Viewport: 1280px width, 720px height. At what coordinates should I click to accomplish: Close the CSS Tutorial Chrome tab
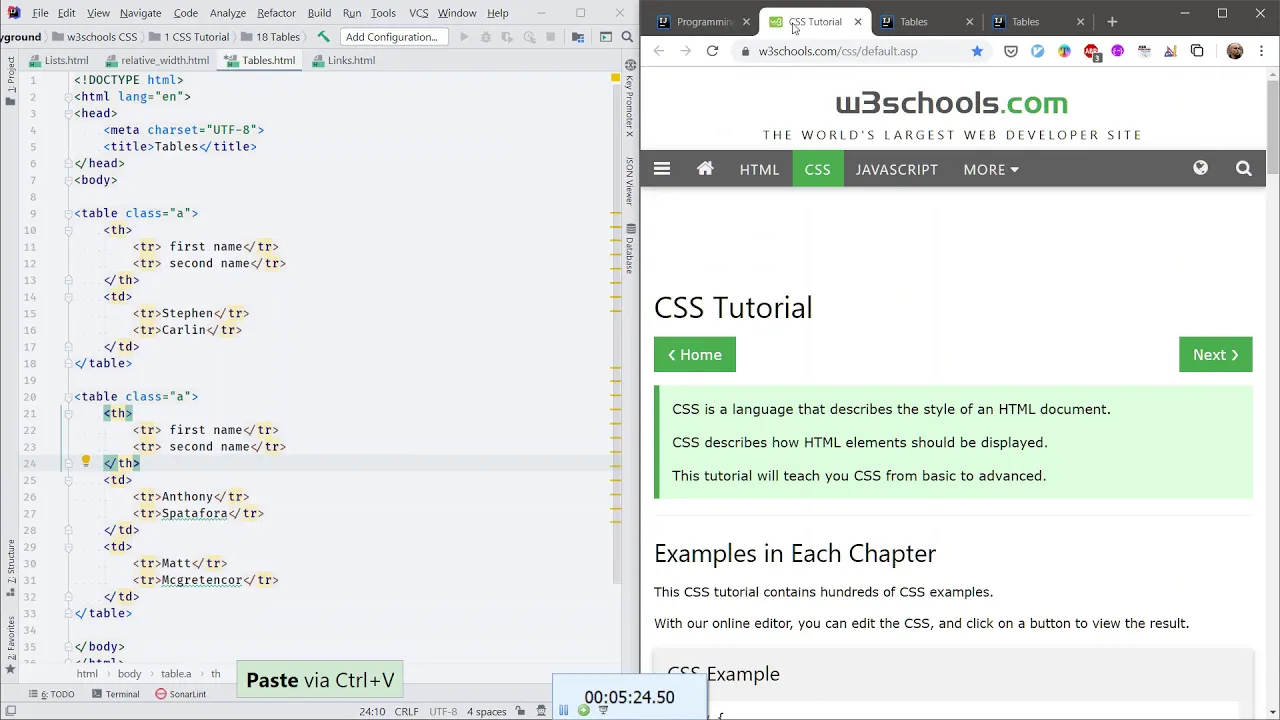pyautogui.click(x=857, y=22)
